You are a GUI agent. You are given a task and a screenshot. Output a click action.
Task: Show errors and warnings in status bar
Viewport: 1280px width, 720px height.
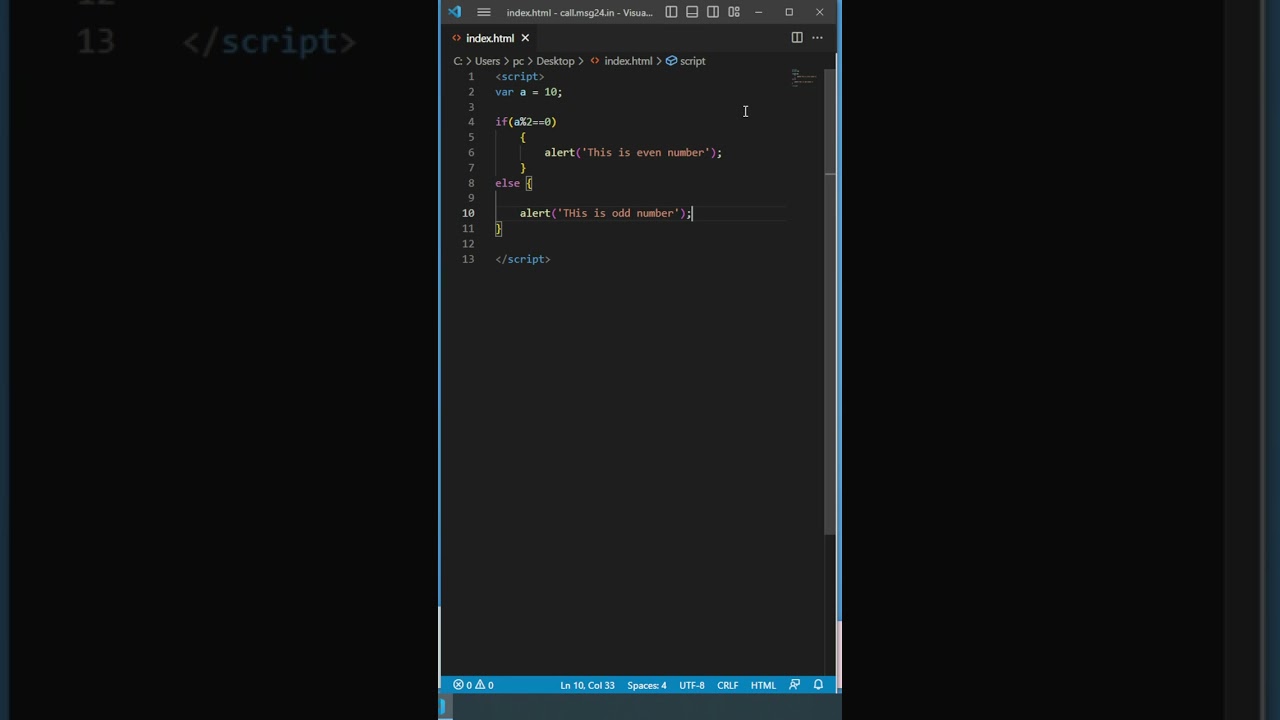click(473, 685)
